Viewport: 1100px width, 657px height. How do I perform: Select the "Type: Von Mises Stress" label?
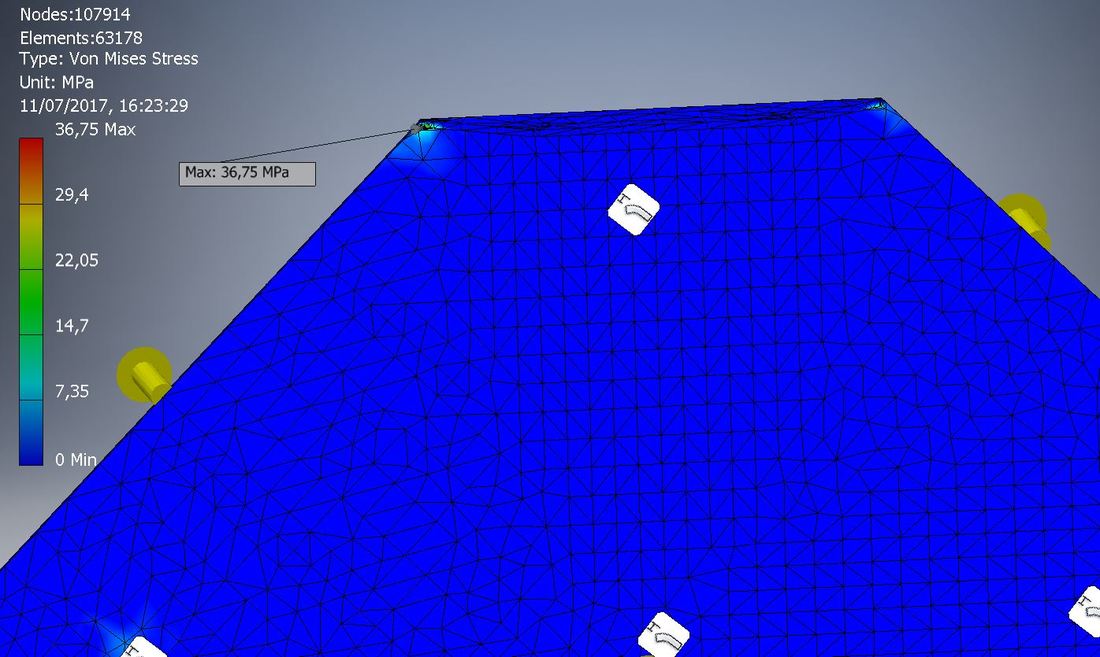tap(109, 59)
